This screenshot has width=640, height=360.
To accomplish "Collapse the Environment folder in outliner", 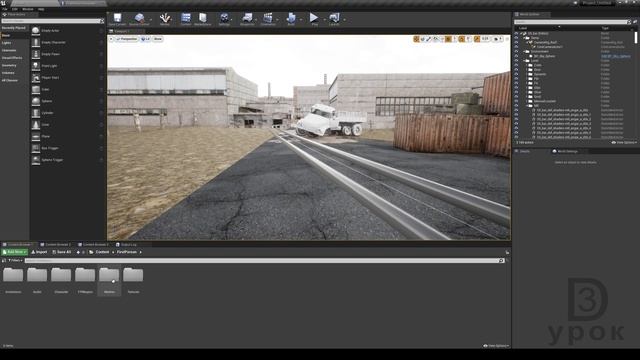I will (525, 51).
